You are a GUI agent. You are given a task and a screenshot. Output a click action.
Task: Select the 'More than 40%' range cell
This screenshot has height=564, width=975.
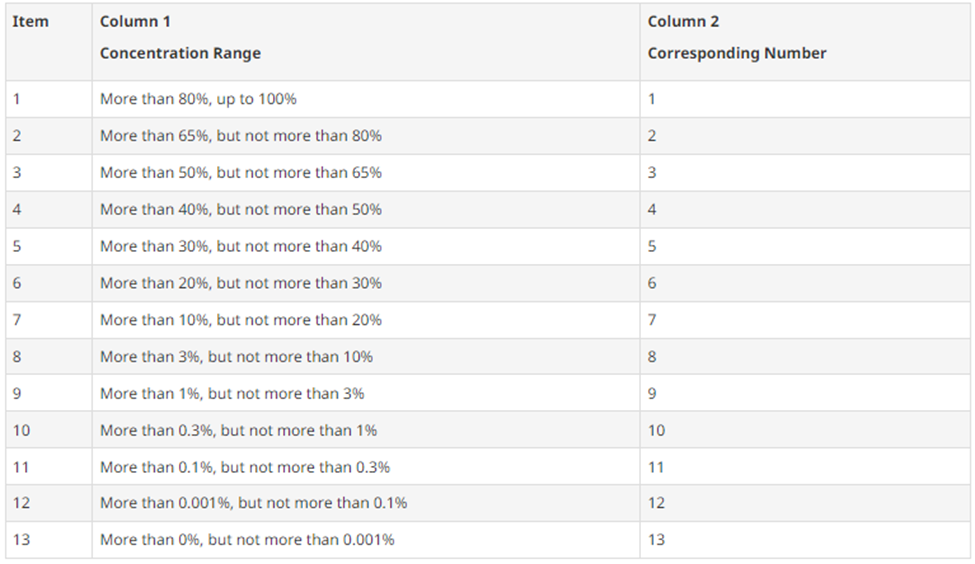tap(240, 210)
